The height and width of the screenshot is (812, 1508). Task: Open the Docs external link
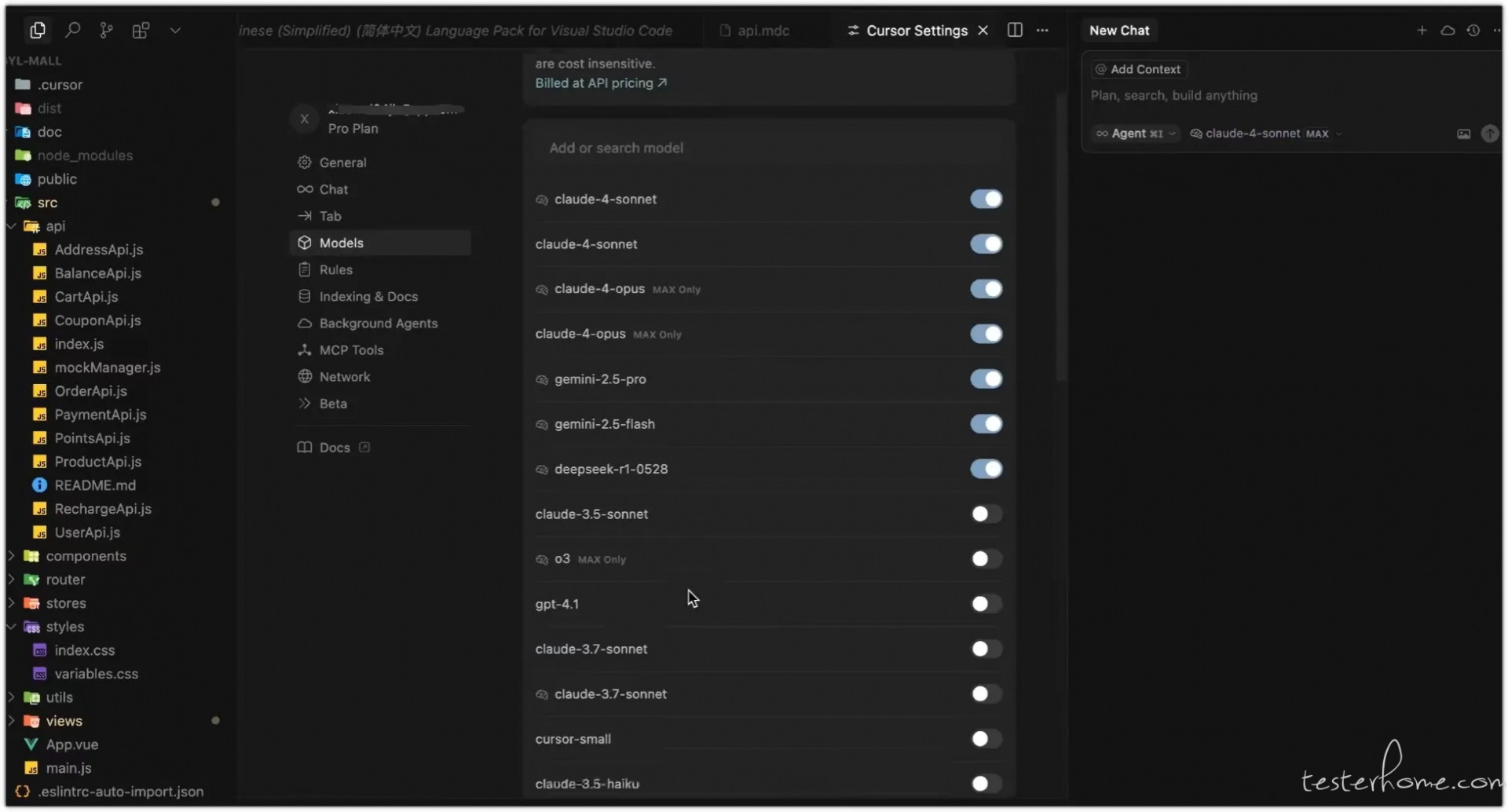pyautogui.click(x=333, y=448)
